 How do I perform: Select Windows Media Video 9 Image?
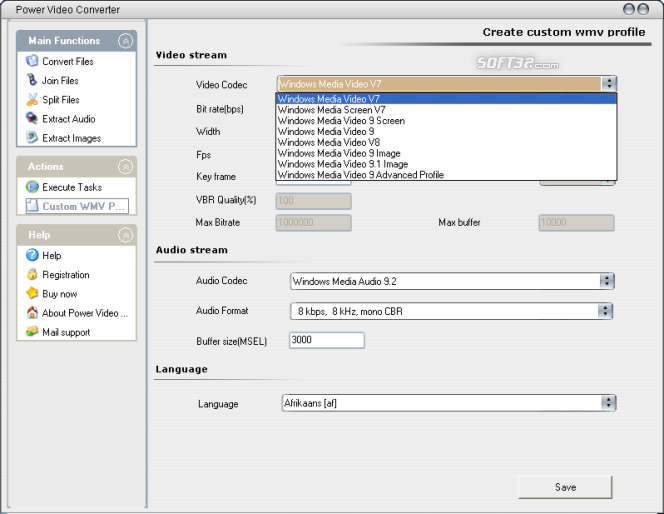click(x=446, y=153)
